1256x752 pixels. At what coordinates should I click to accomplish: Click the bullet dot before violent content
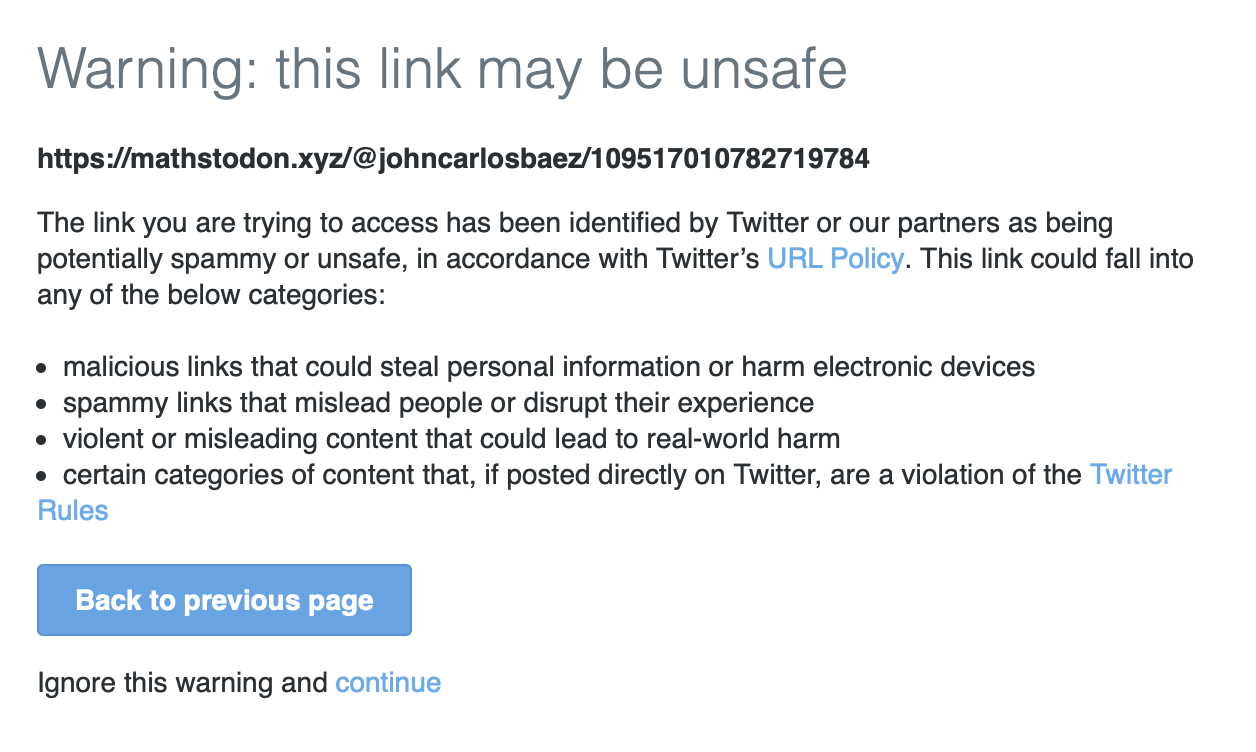[42, 441]
